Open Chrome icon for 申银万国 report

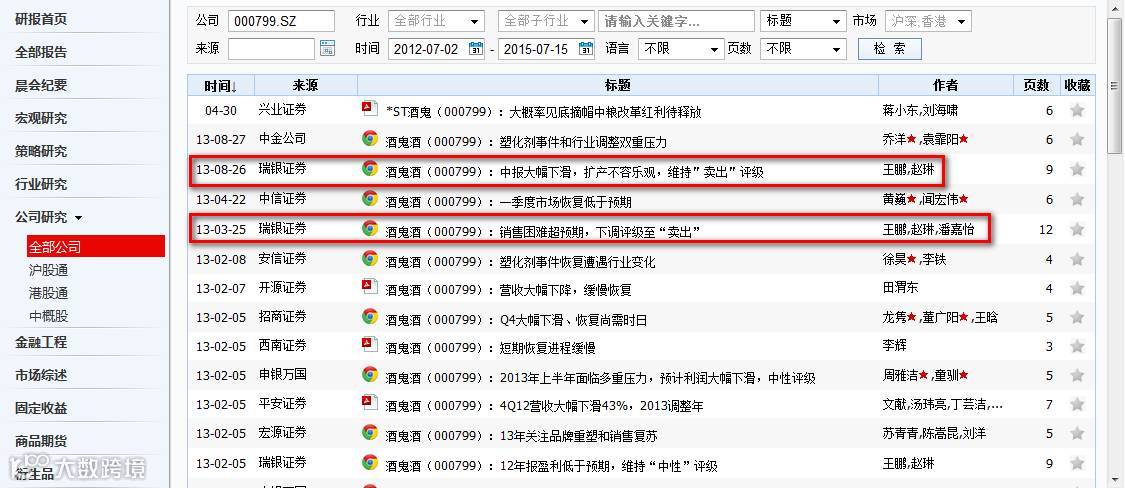coord(369,375)
